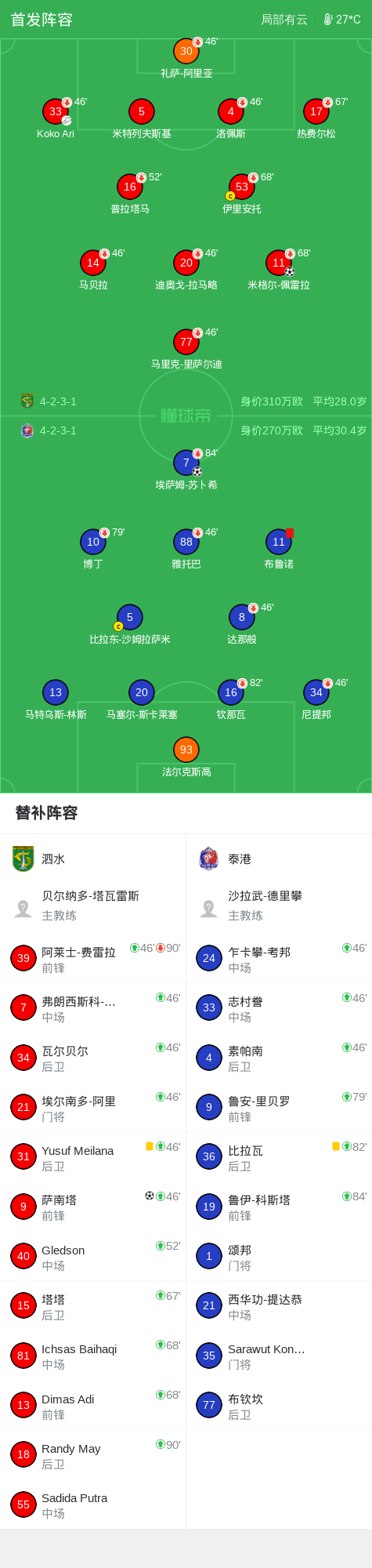Select head coach 贝尔纳多-塔瓦雷斯 entry
The image size is (372, 1568).
tap(93, 906)
